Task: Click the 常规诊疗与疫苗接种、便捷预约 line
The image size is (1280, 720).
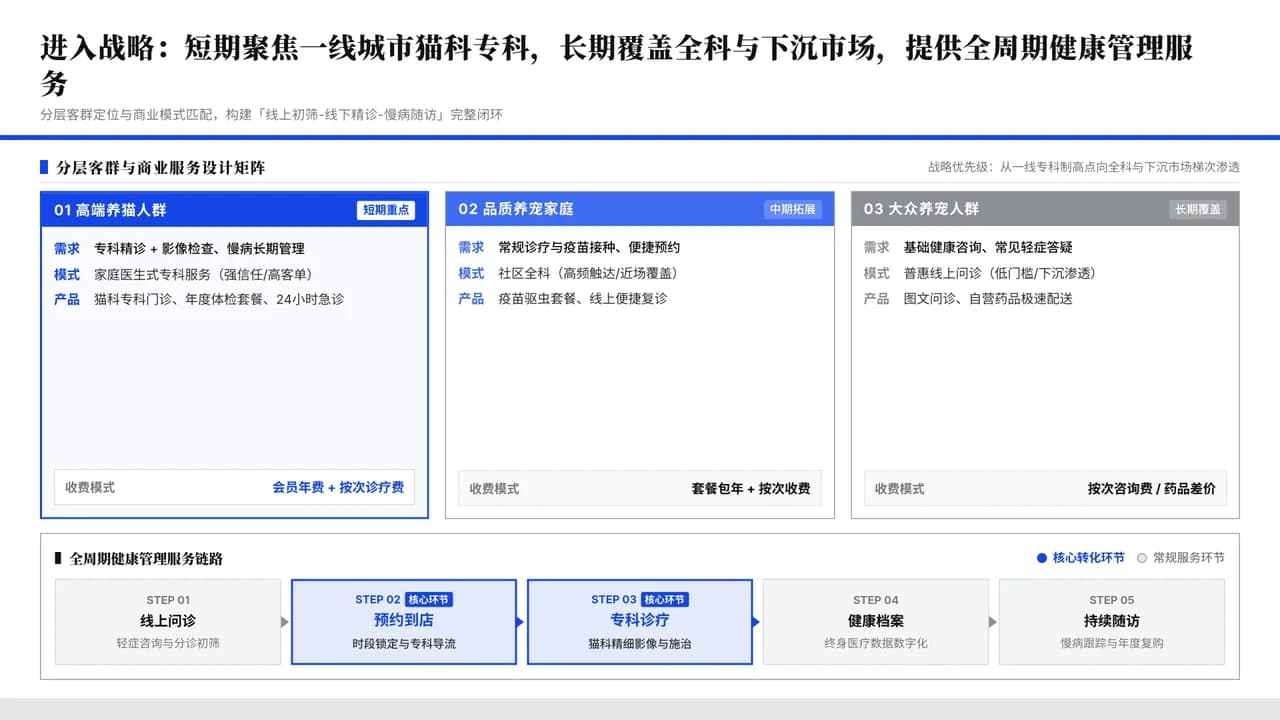Action: tap(589, 247)
